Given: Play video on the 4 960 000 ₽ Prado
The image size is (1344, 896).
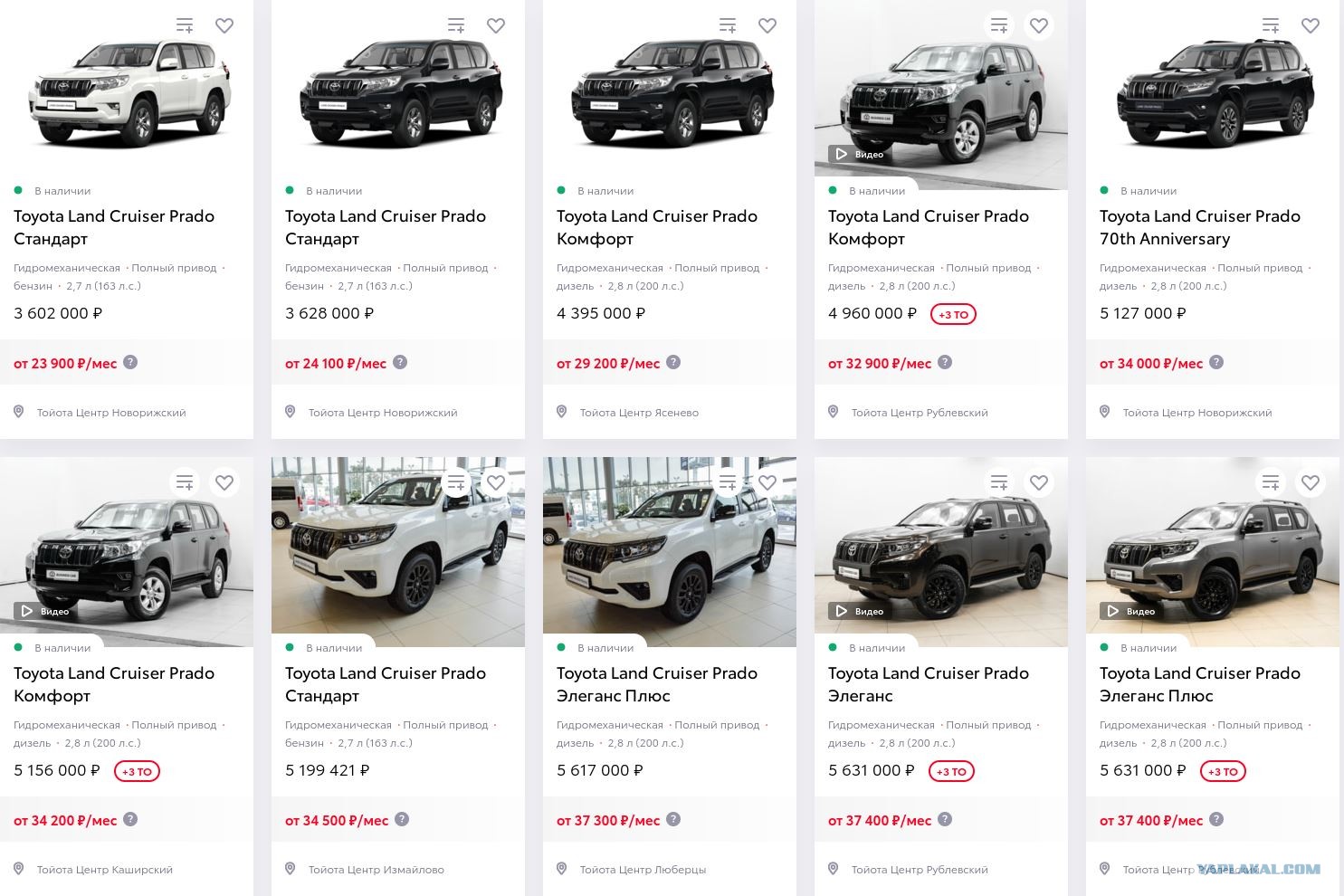Looking at the screenshot, I should (859, 155).
